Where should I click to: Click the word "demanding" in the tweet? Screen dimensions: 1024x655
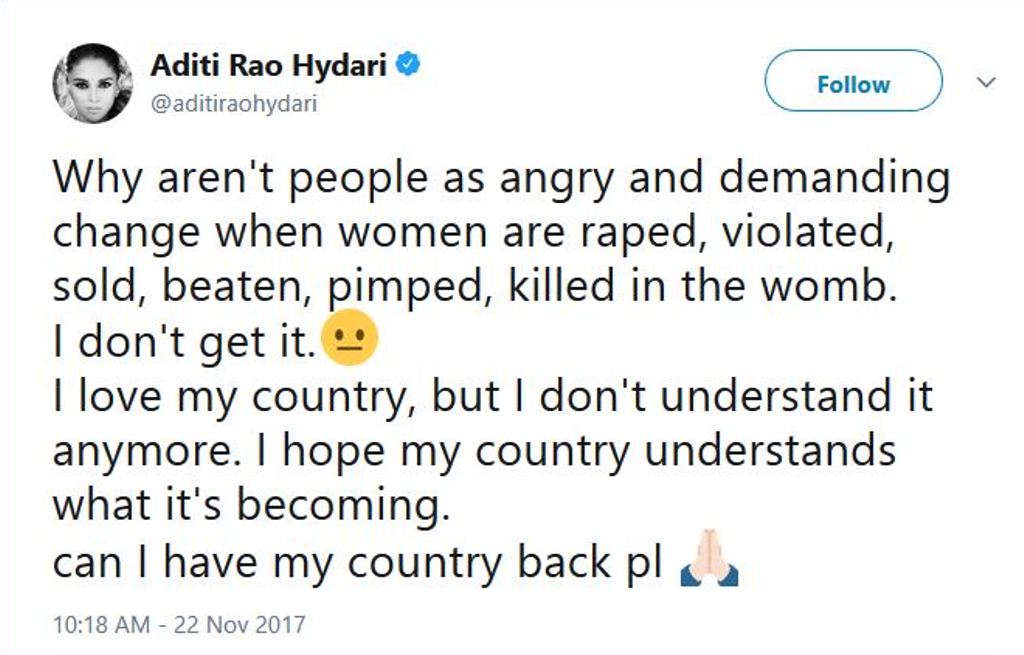(x=835, y=178)
